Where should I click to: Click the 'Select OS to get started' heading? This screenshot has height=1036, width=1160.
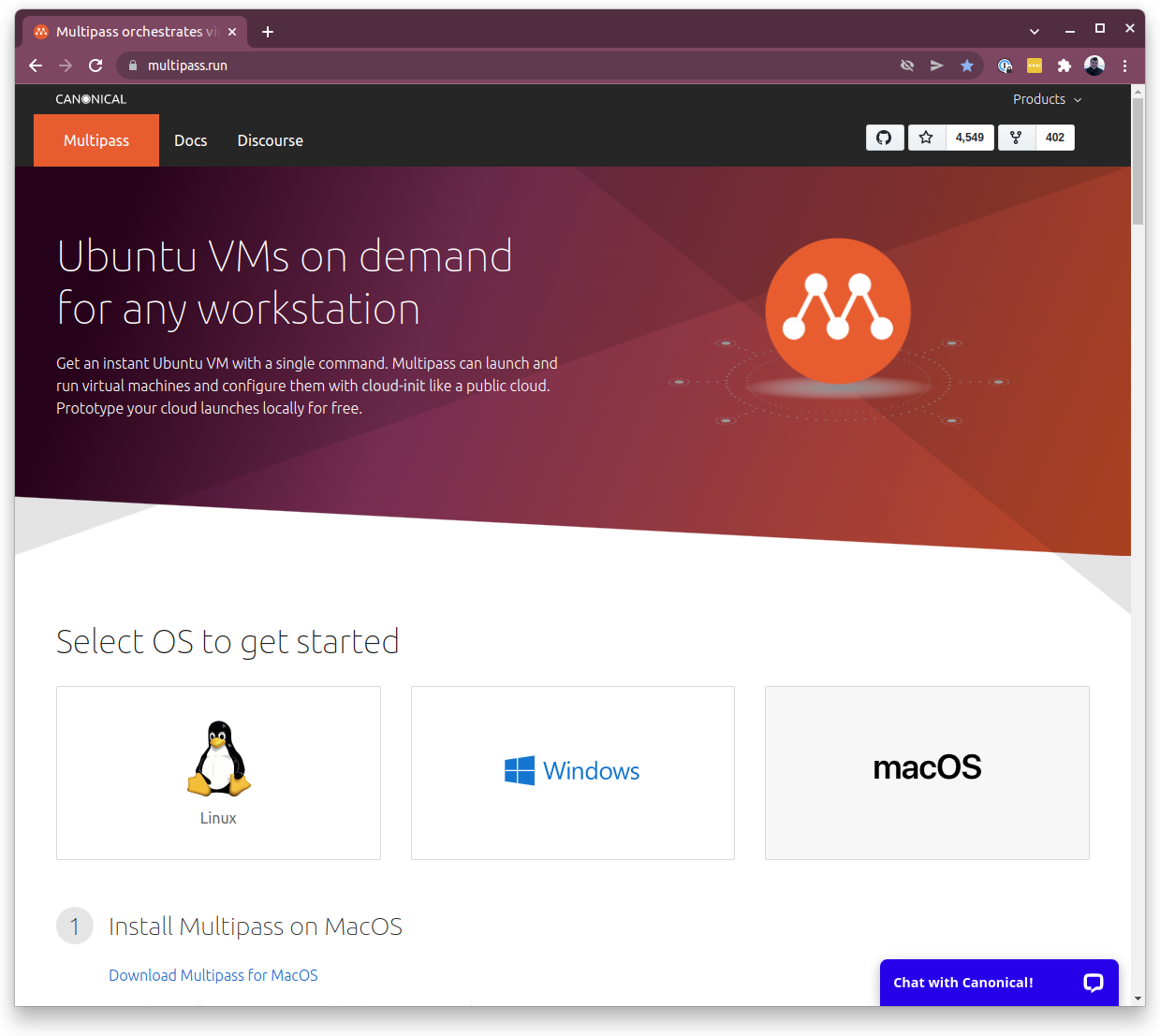pos(228,642)
